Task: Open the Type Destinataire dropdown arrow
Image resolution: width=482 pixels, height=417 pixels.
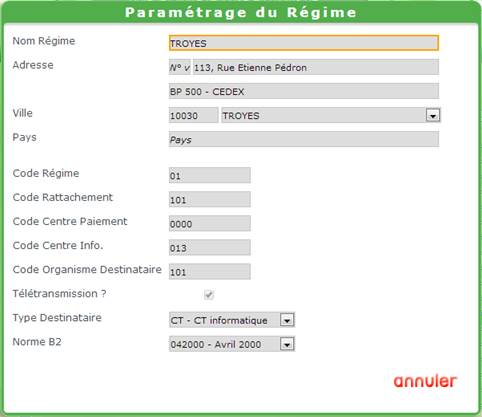Action: point(287,320)
